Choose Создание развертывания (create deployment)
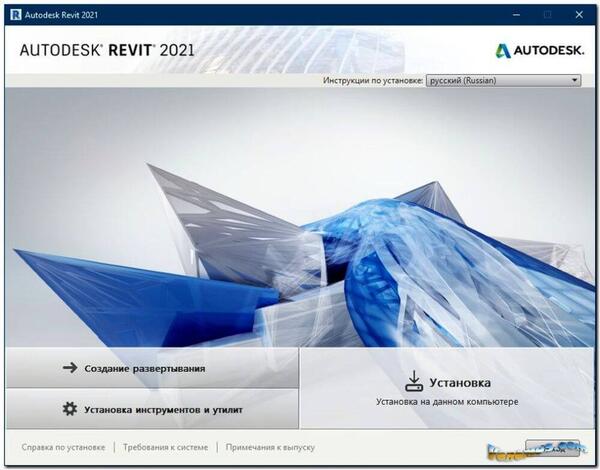The width and height of the screenshot is (600, 470). tap(152, 368)
